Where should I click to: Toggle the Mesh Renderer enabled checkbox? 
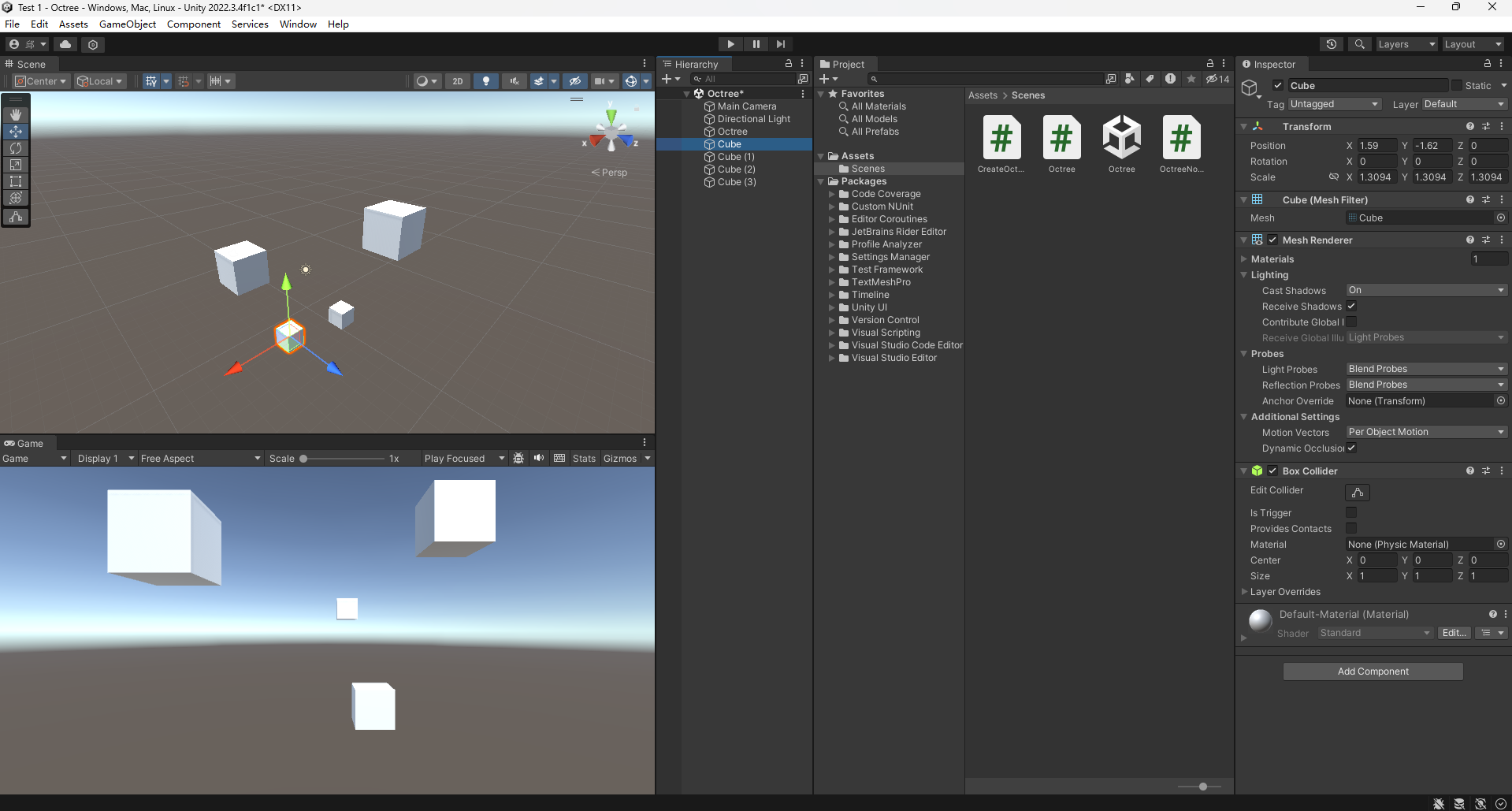pos(1272,240)
